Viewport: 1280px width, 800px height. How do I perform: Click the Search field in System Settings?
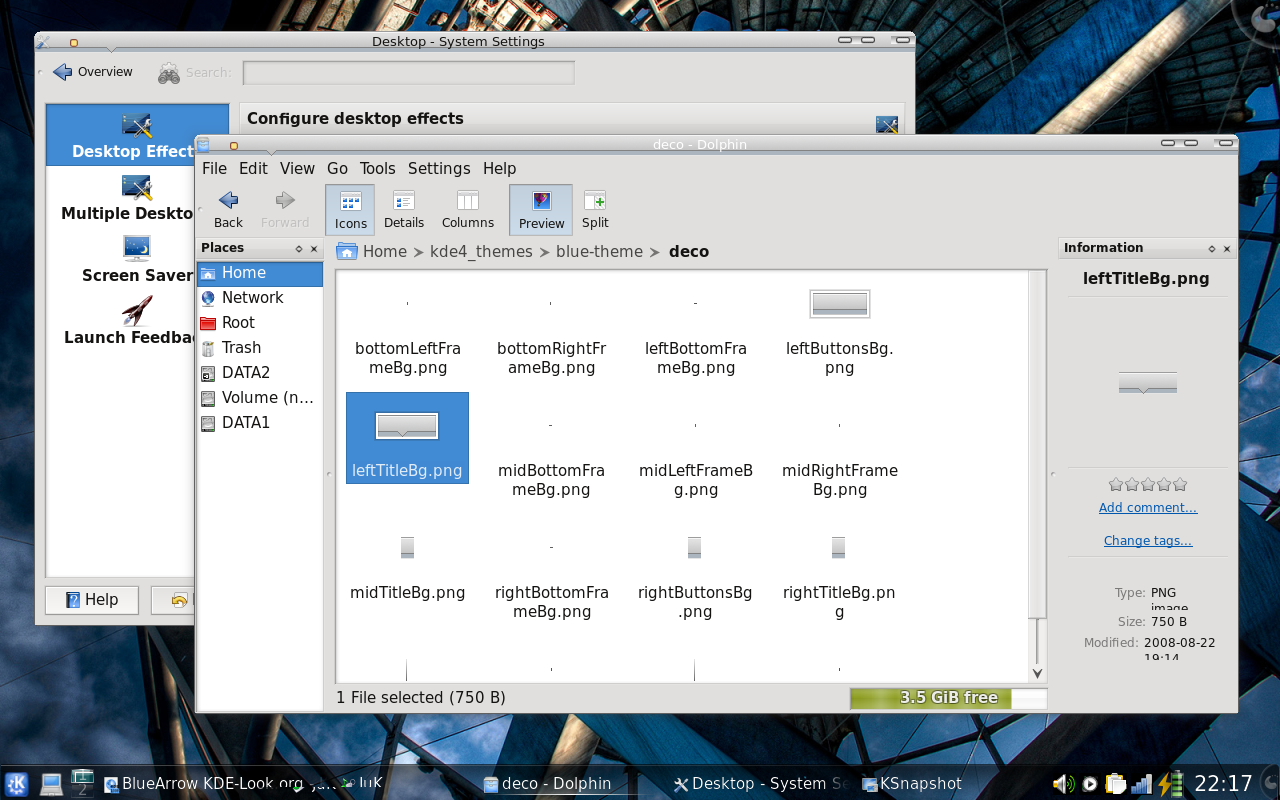tap(408, 73)
